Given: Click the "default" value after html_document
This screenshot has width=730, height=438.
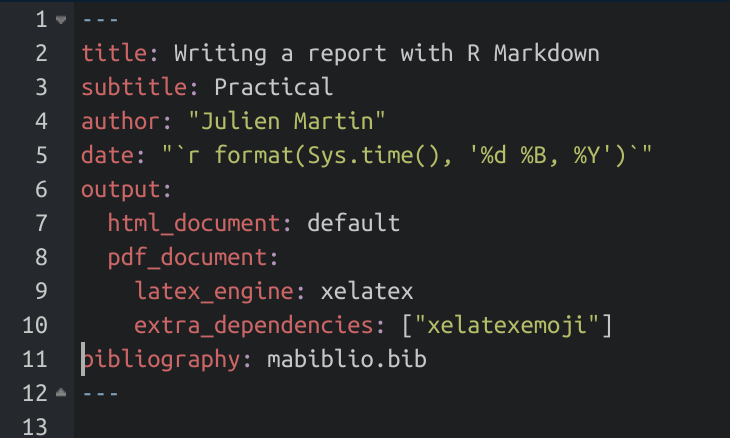Looking at the screenshot, I should 354,224.
